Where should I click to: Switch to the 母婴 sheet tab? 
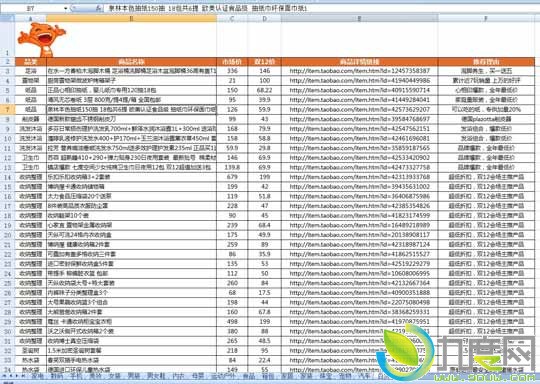coord(198,376)
